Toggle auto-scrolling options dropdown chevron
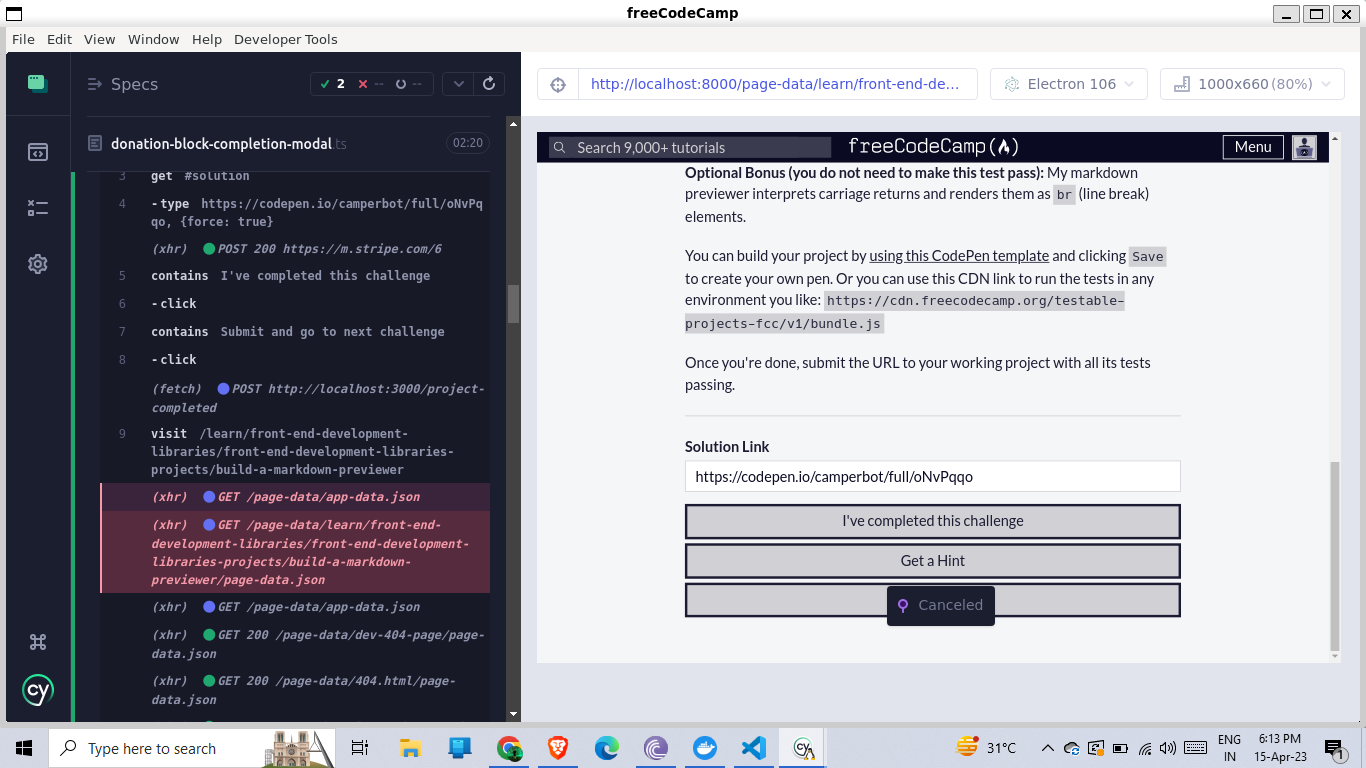This screenshot has height=768, width=1366. (458, 84)
